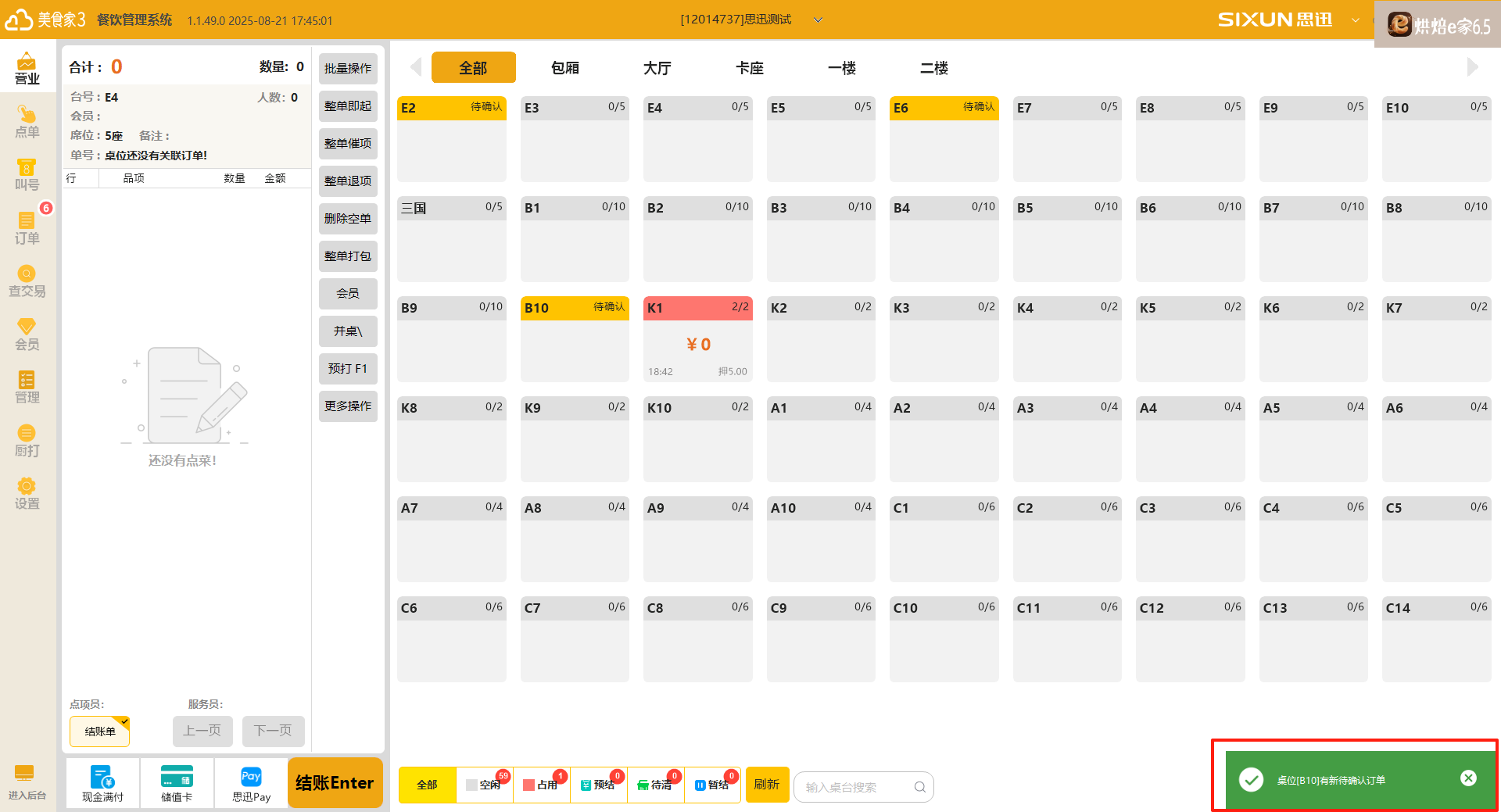This screenshot has width=1501, height=812.
Task: Switch to the 一楼 area tab
Action: [842, 67]
